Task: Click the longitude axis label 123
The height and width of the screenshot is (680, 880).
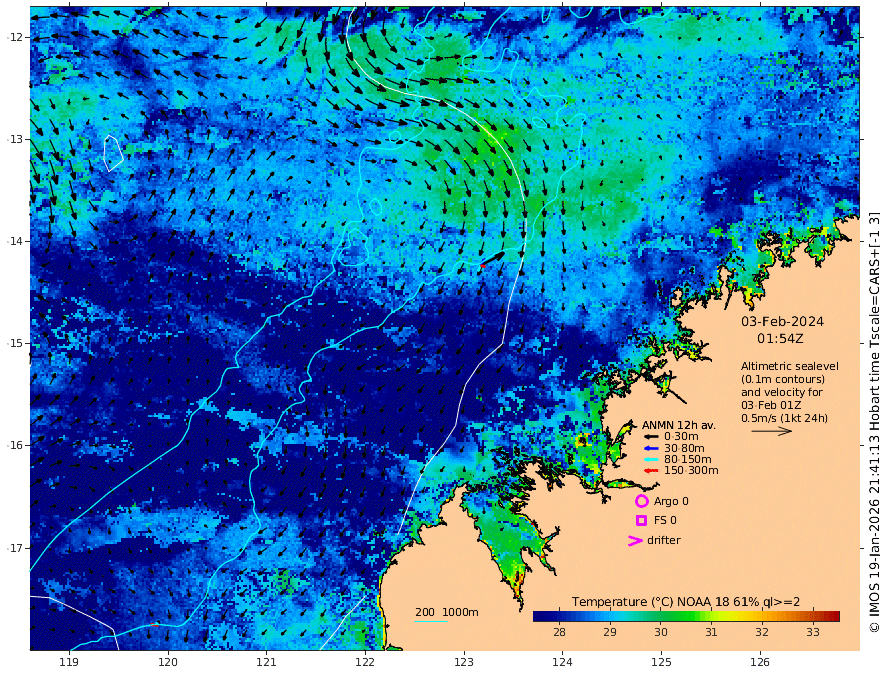Action: click(464, 663)
